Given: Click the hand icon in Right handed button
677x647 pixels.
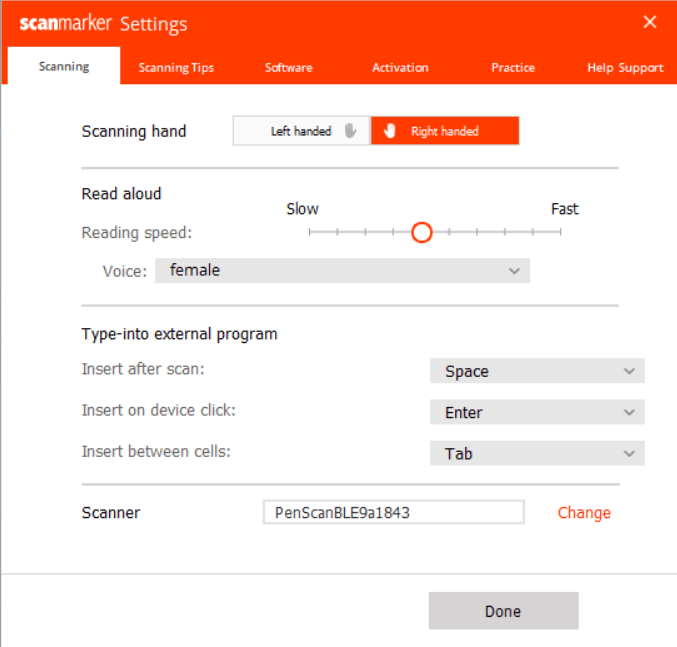Looking at the screenshot, I should (391, 131).
